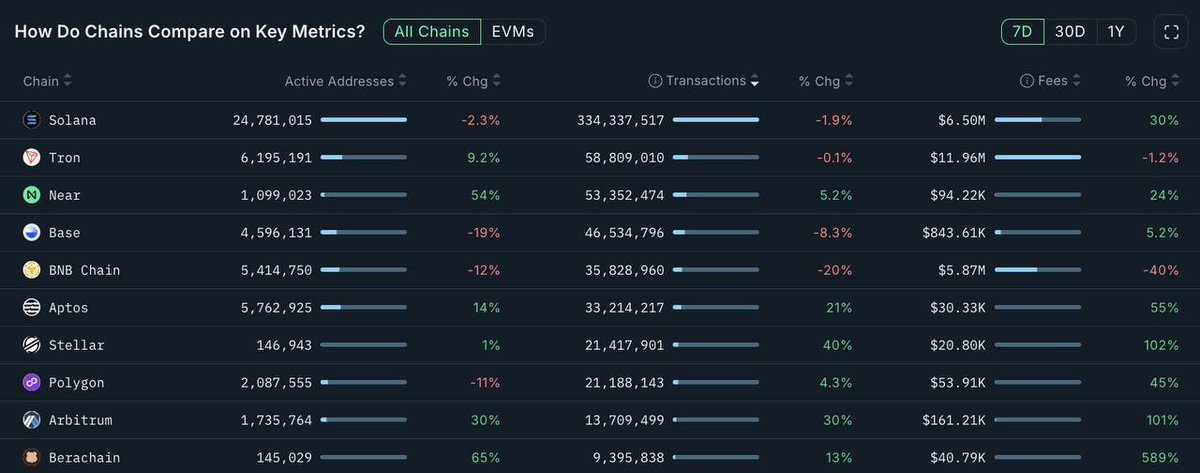The width and height of the screenshot is (1200, 473).
Task: Click the Fees column header label
Action: [x=1053, y=81]
